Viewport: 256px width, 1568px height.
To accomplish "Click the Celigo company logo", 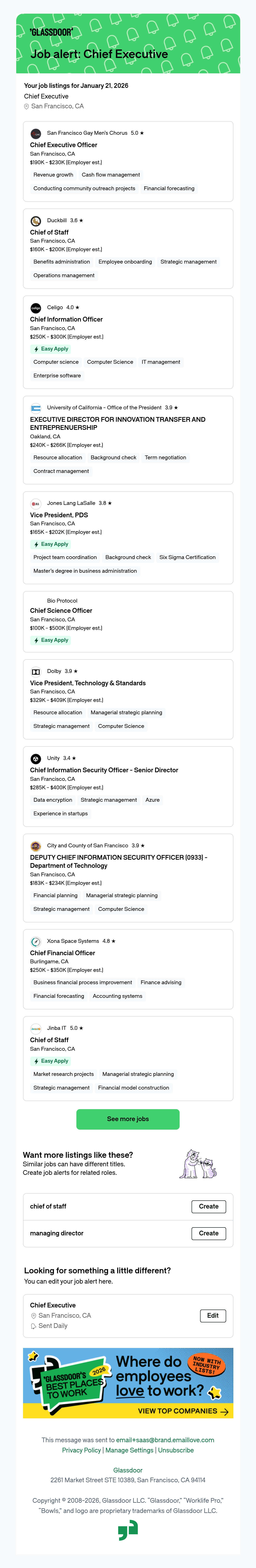I will (36, 308).
